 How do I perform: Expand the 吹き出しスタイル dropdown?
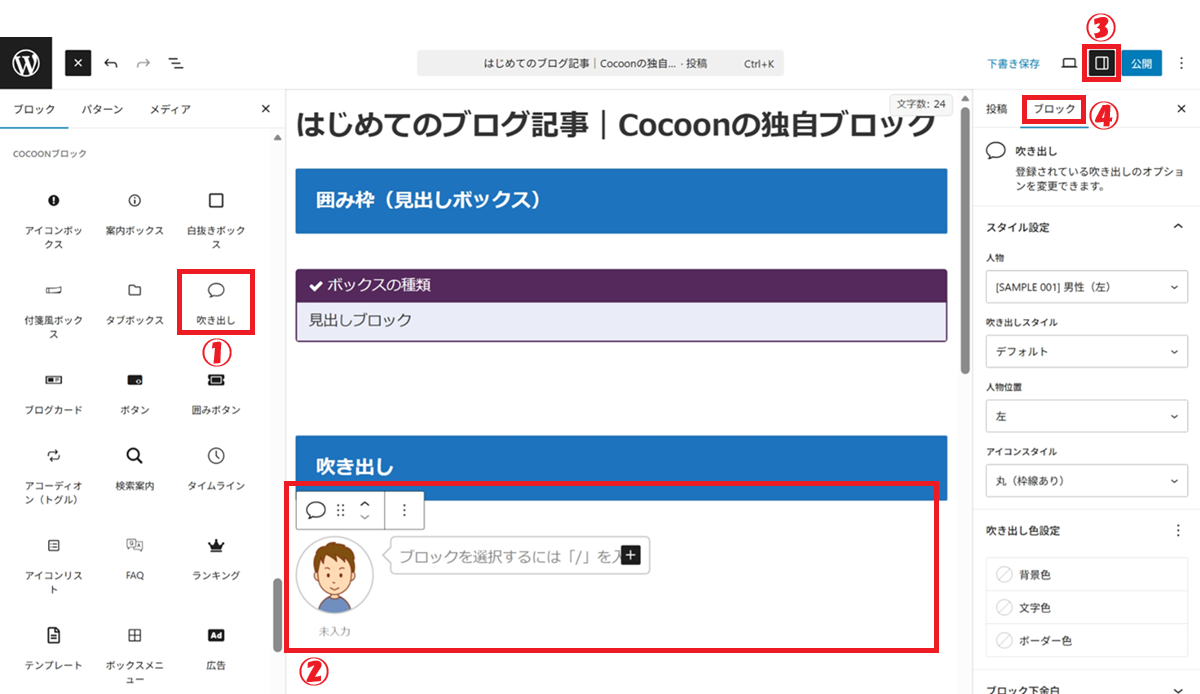[1086, 352]
